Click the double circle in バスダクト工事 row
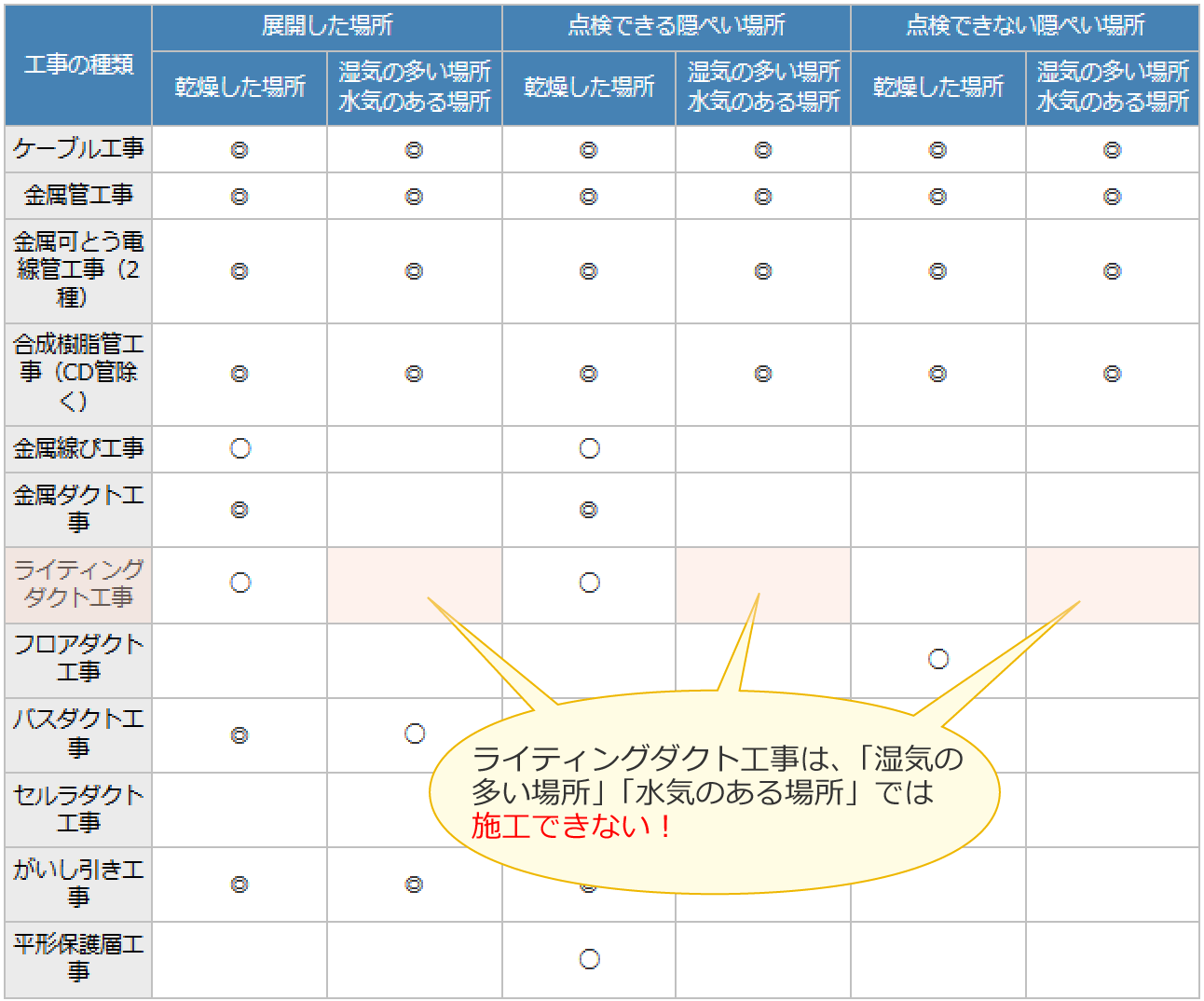 point(239,735)
